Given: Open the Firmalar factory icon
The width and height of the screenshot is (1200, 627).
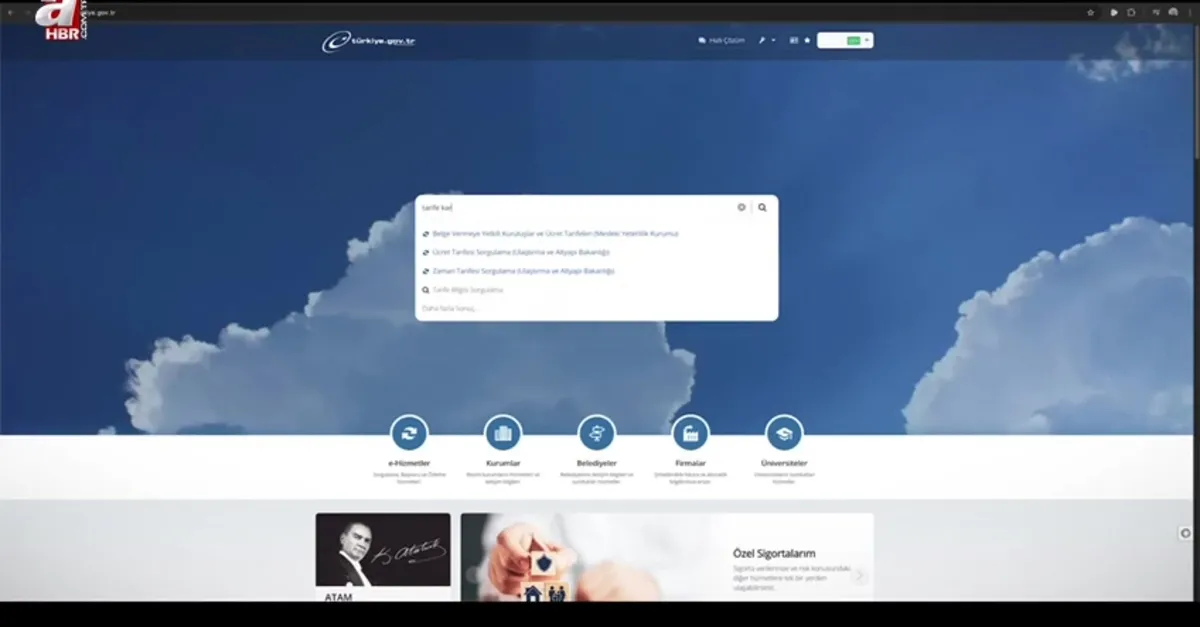Looking at the screenshot, I should tap(690, 433).
